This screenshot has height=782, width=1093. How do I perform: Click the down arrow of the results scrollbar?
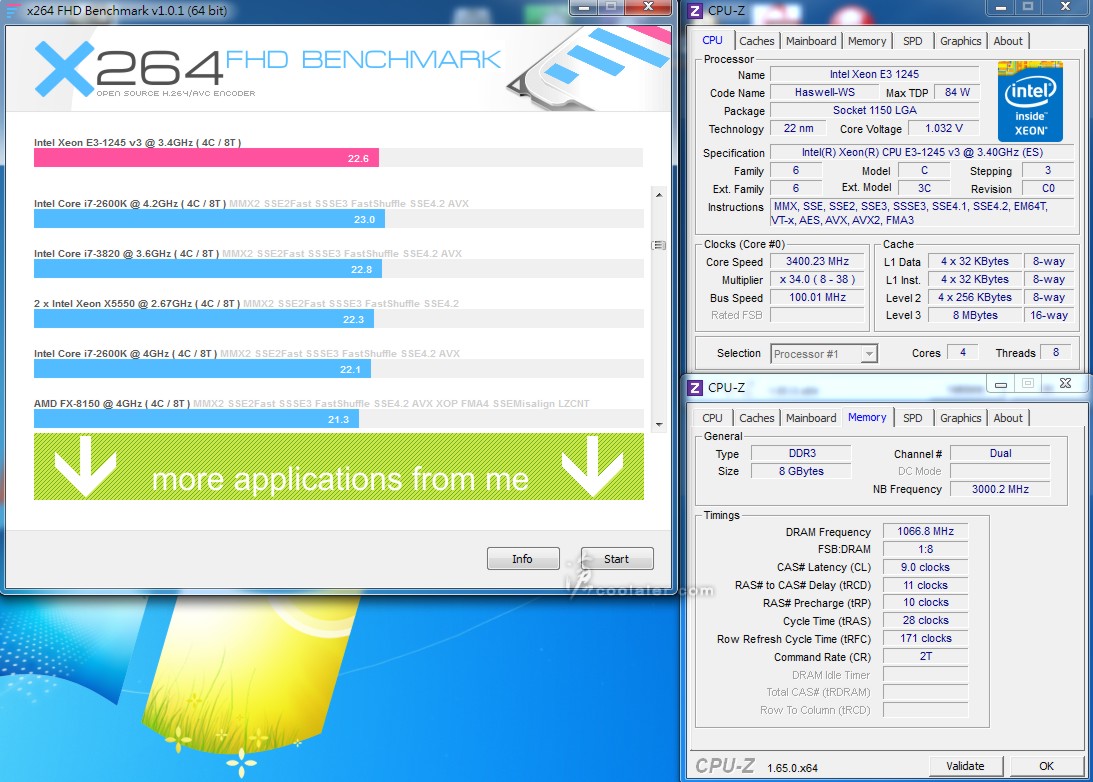click(659, 424)
